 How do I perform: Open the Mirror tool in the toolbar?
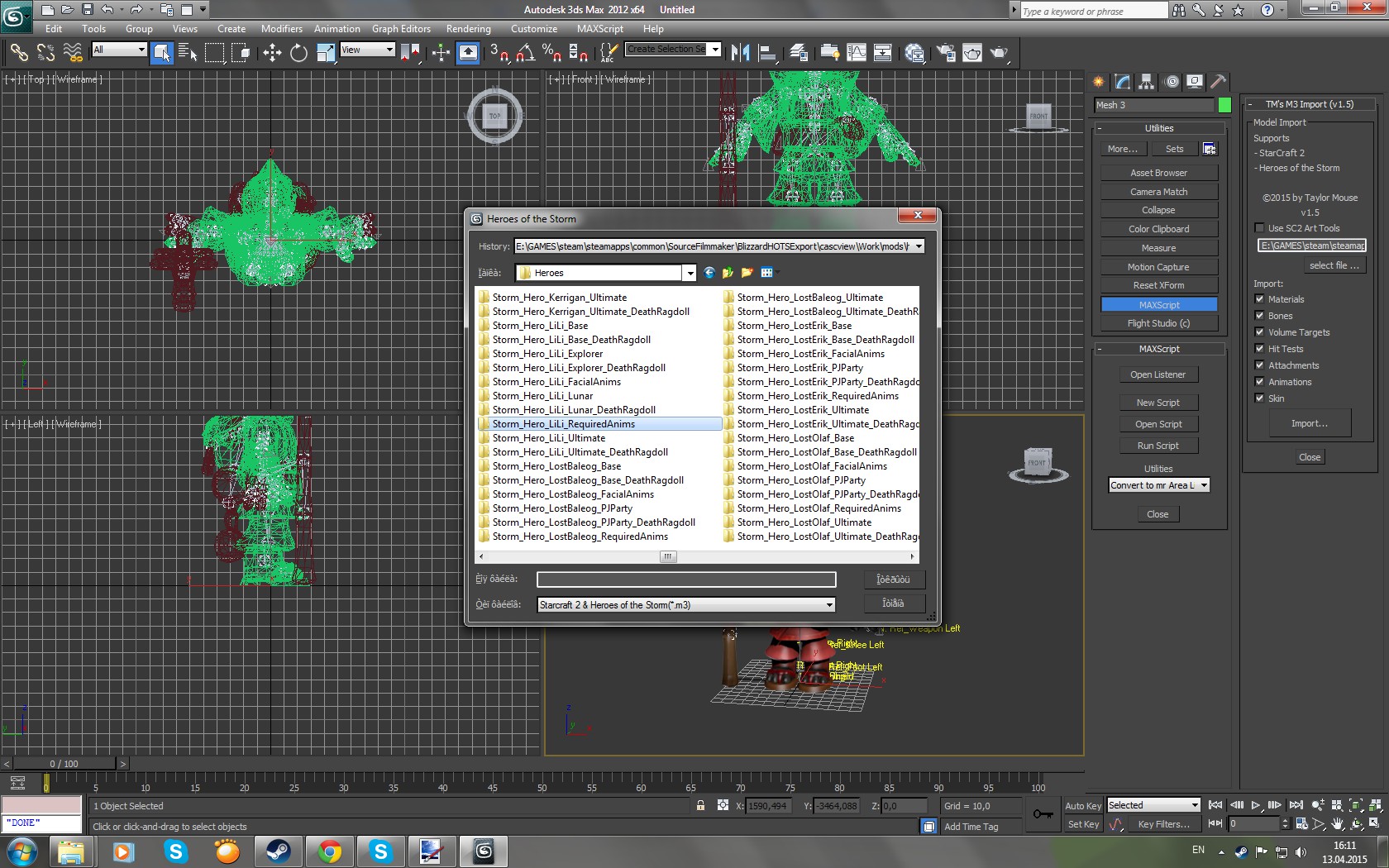tap(740, 54)
